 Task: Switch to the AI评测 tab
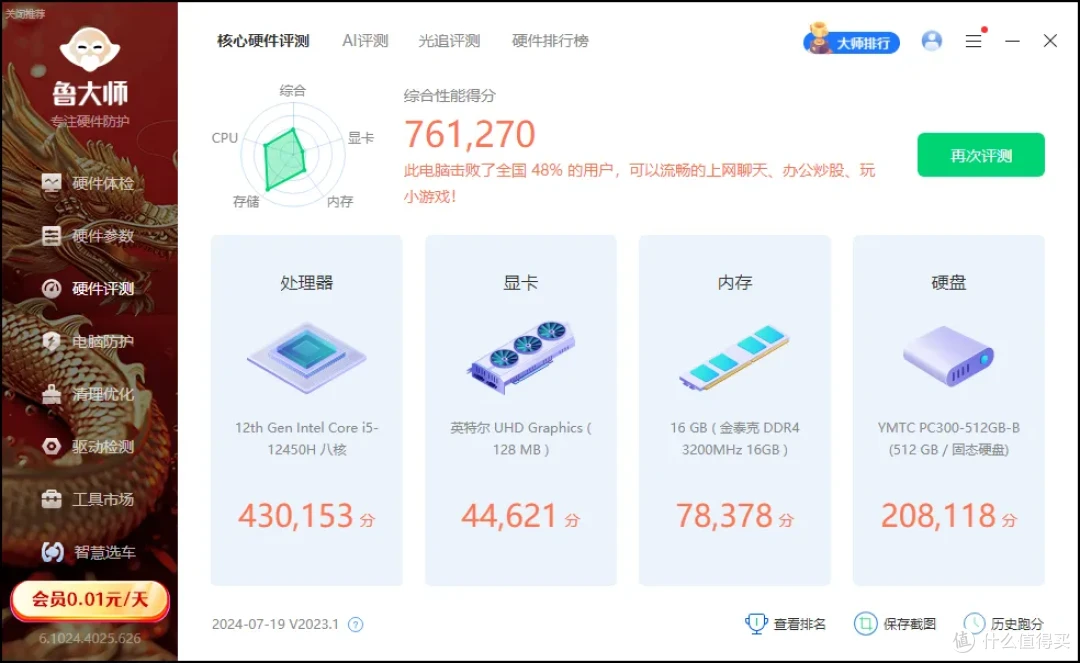(365, 41)
